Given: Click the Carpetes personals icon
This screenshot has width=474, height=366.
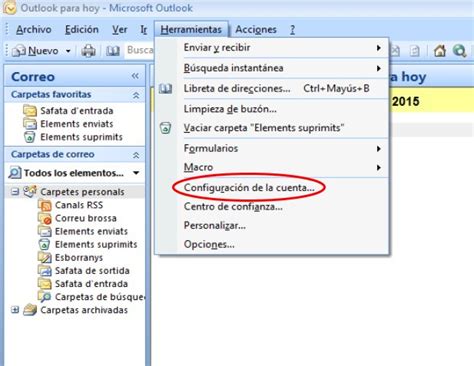Looking at the screenshot, I should (x=30, y=192).
